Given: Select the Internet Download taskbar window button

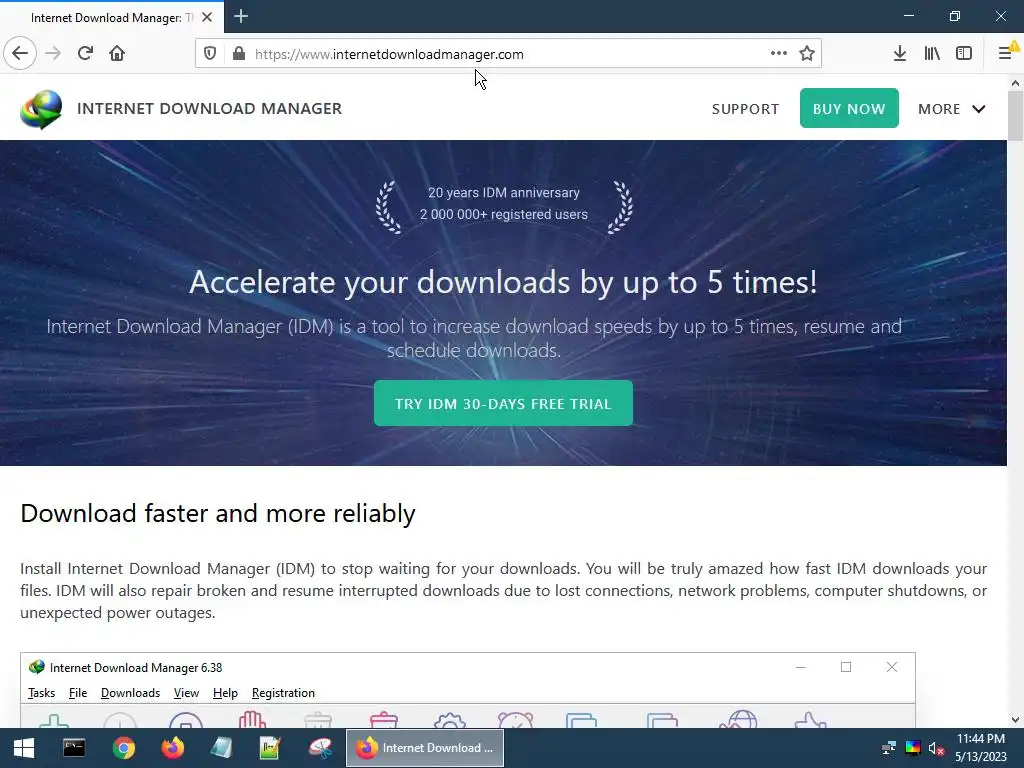Looking at the screenshot, I should click(425, 748).
